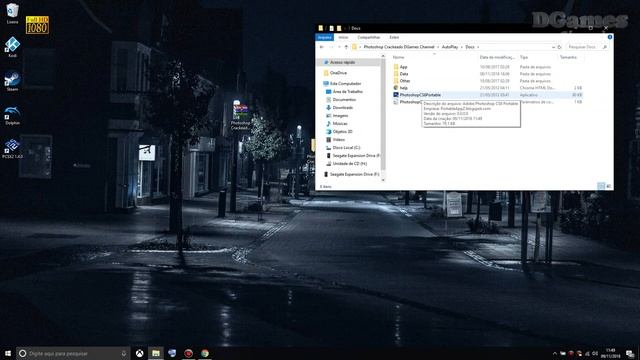Open Quick Access Toolbar customize dropdown
640x360 pixels.
point(345,28)
